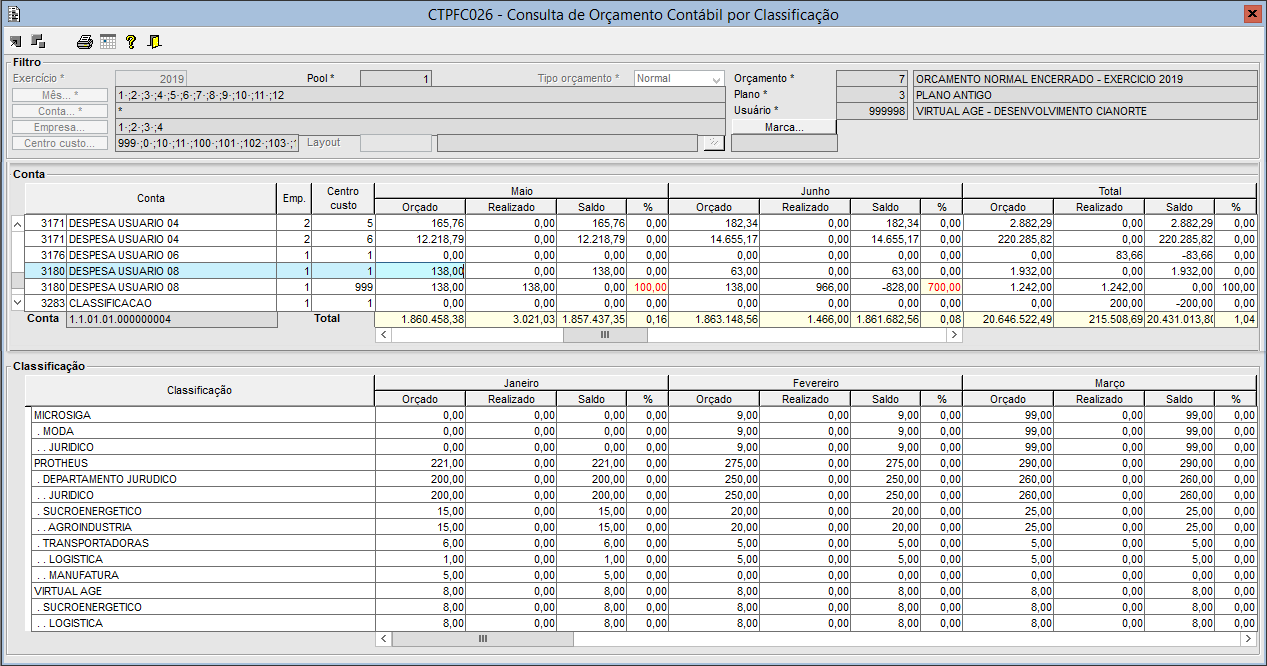1267x666 pixels.
Task: Open the Tipo orçamento dropdown
Action: tap(679, 79)
